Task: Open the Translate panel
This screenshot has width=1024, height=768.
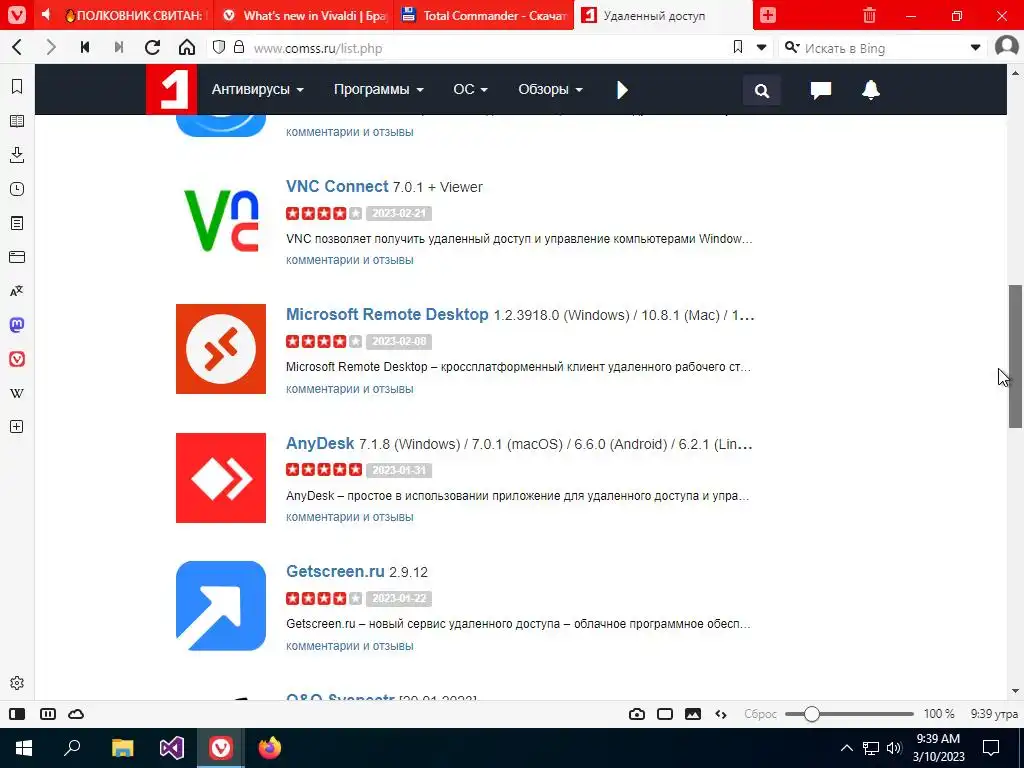Action: pos(17,291)
